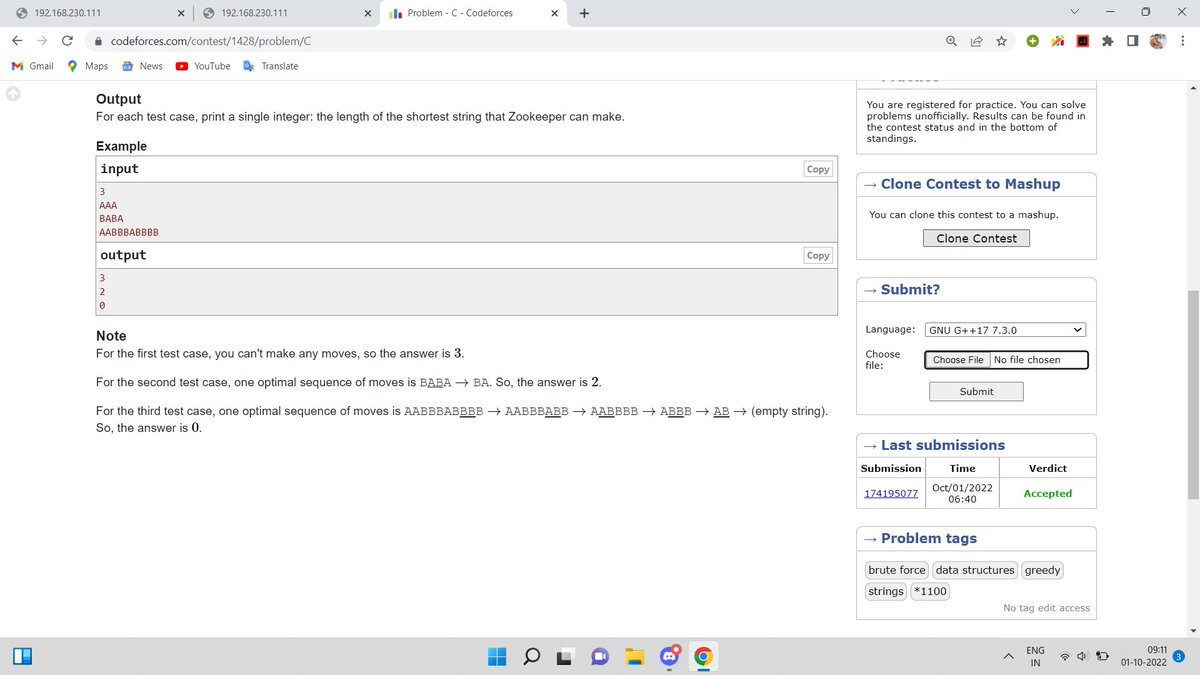Open Widgets panel in taskbar corner

(x=23, y=657)
